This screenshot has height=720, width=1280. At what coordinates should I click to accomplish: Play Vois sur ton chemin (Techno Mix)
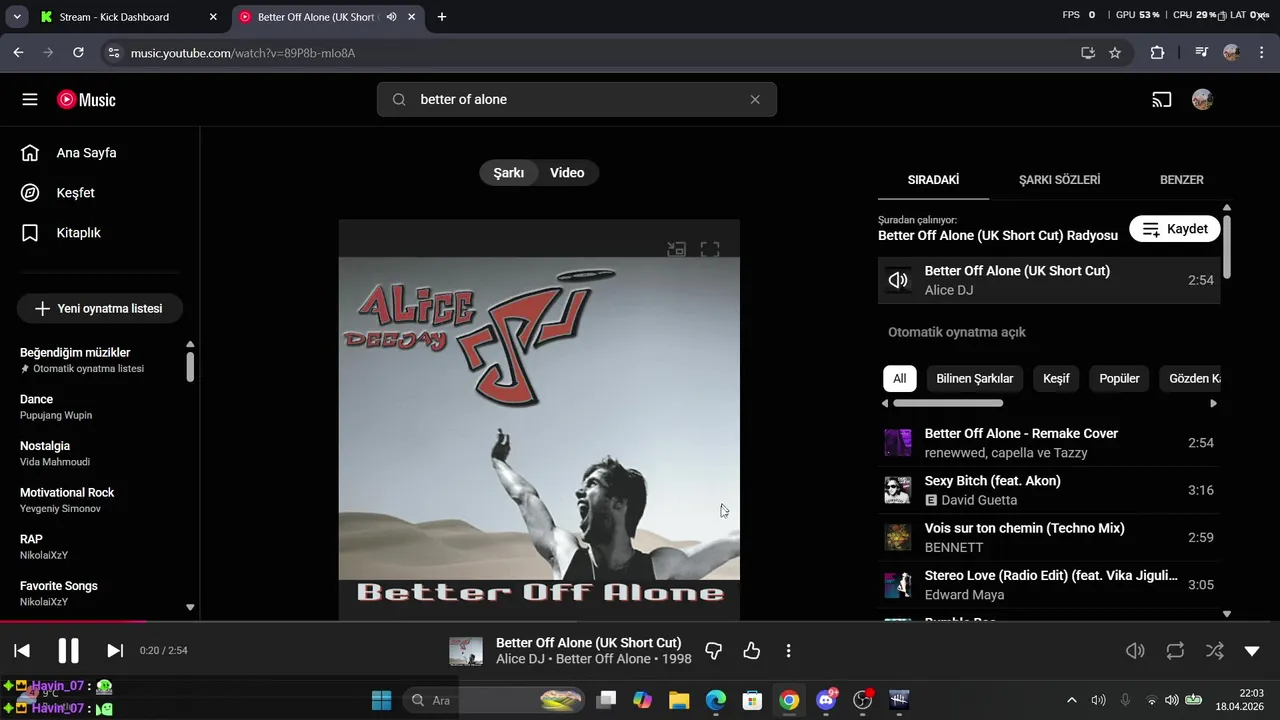[1049, 537]
